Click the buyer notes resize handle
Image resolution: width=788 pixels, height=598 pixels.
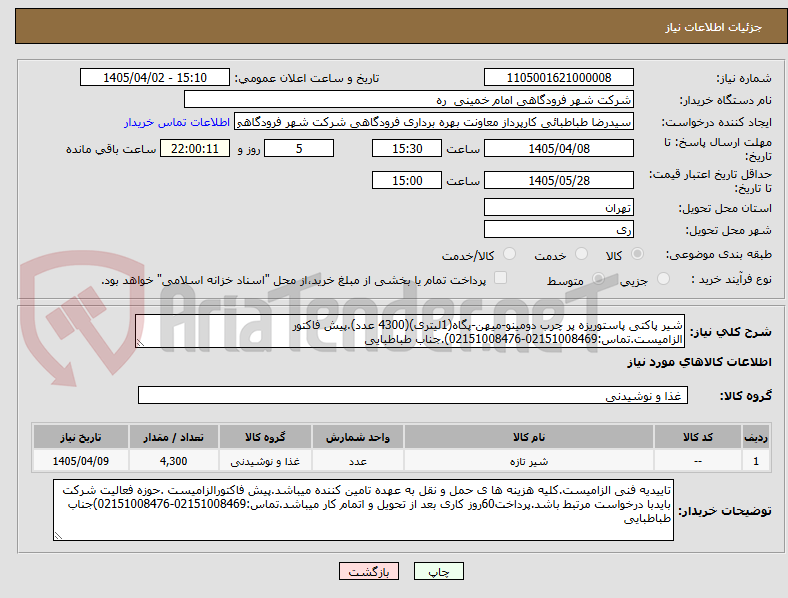[x=58, y=536]
